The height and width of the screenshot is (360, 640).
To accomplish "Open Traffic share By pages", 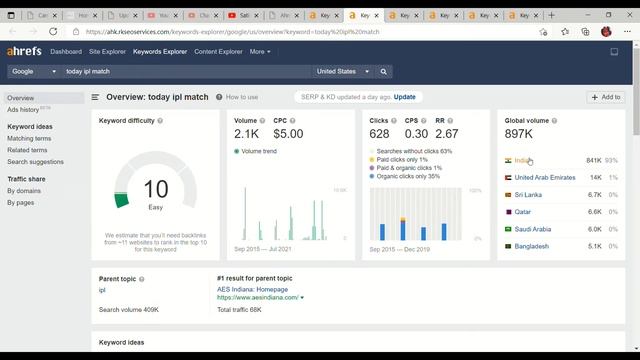I will [x=20, y=203].
